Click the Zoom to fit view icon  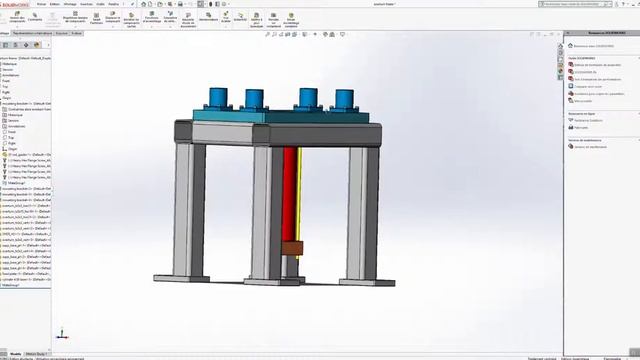[x=267, y=35]
